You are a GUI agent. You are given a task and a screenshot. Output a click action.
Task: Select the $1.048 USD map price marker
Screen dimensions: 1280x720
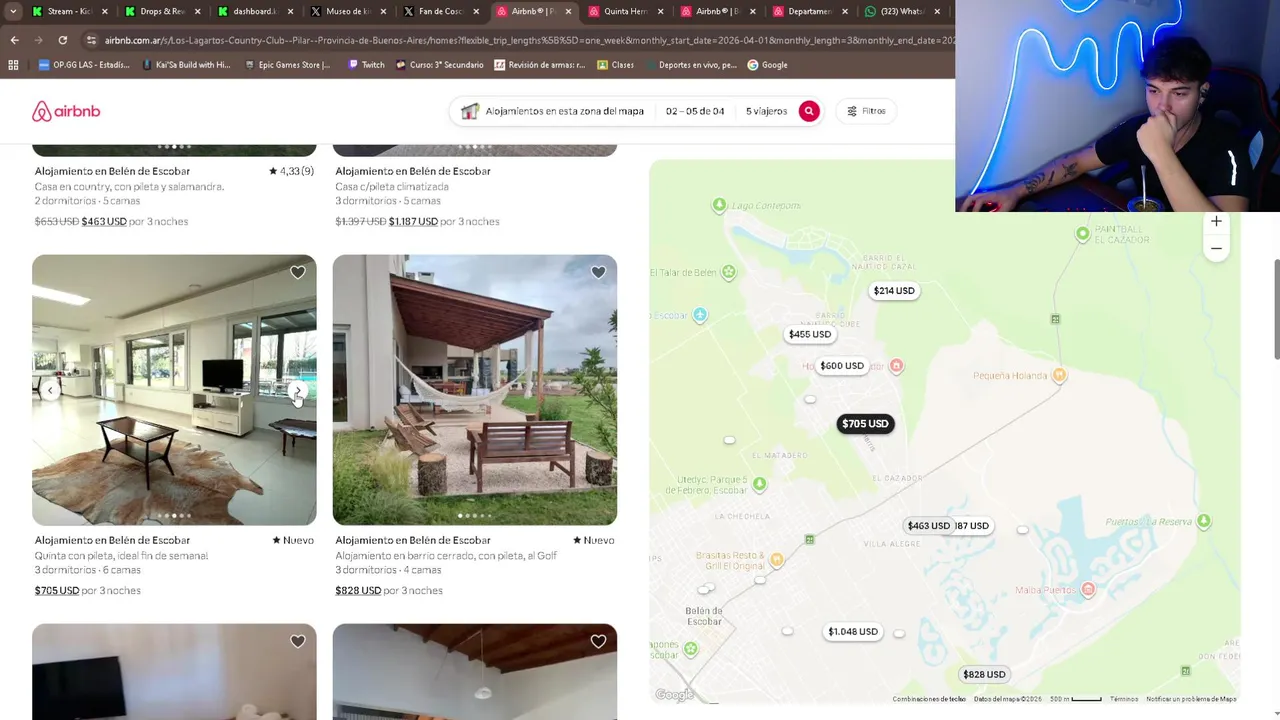(853, 632)
